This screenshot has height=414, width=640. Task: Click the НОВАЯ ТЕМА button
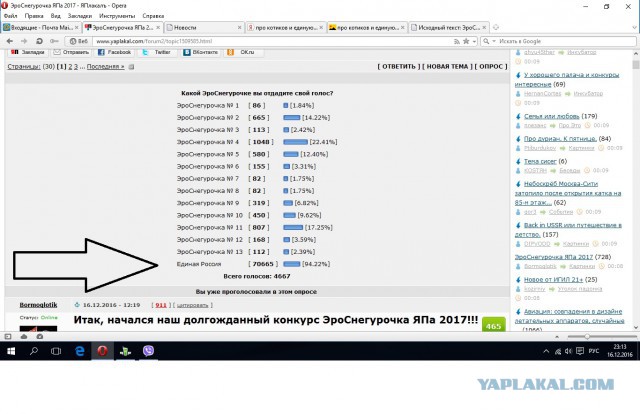(447, 66)
